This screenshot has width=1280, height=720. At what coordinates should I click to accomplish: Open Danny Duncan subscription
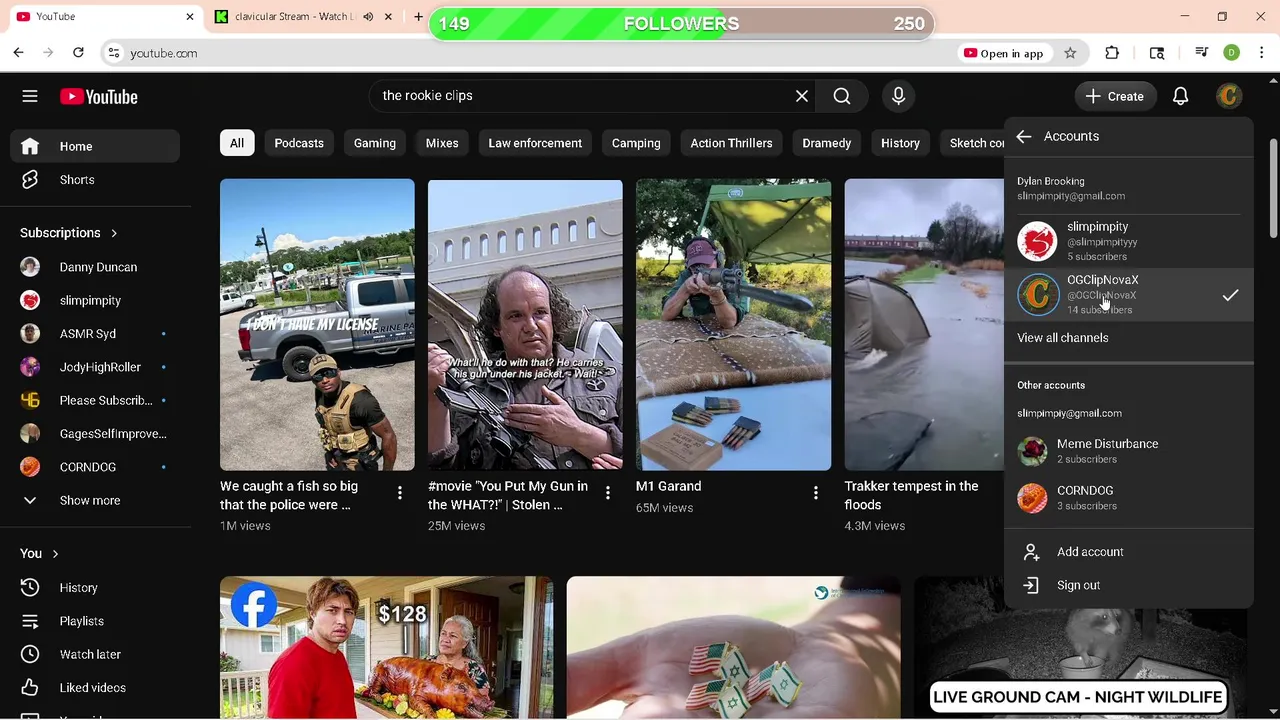(96, 267)
